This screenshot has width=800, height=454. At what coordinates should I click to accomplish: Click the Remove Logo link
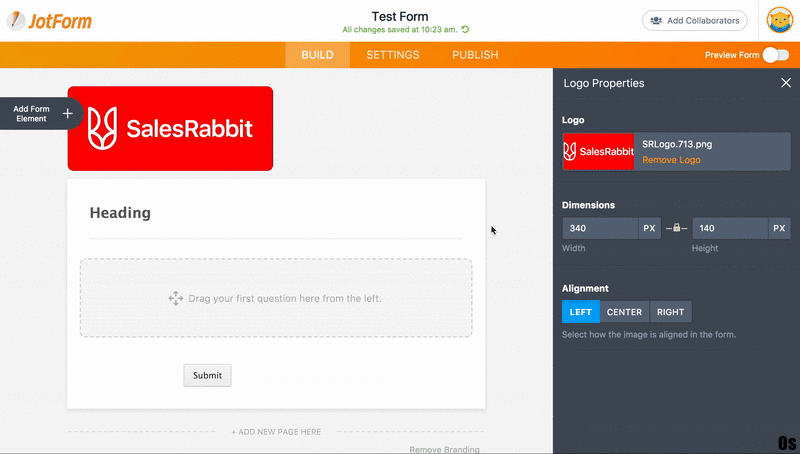click(x=671, y=160)
